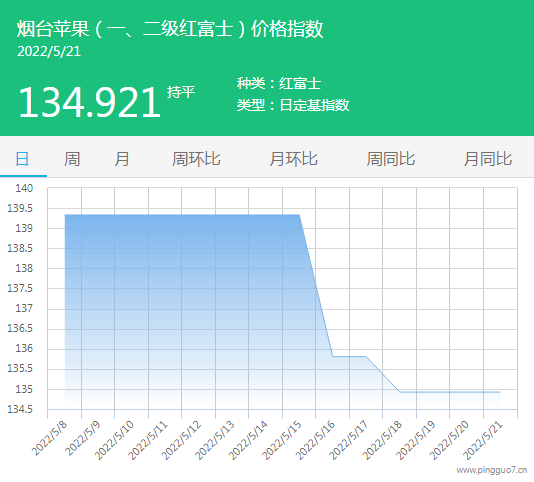Switch to the 周 weekly tab
This screenshot has height=482, width=534.
[x=72, y=159]
